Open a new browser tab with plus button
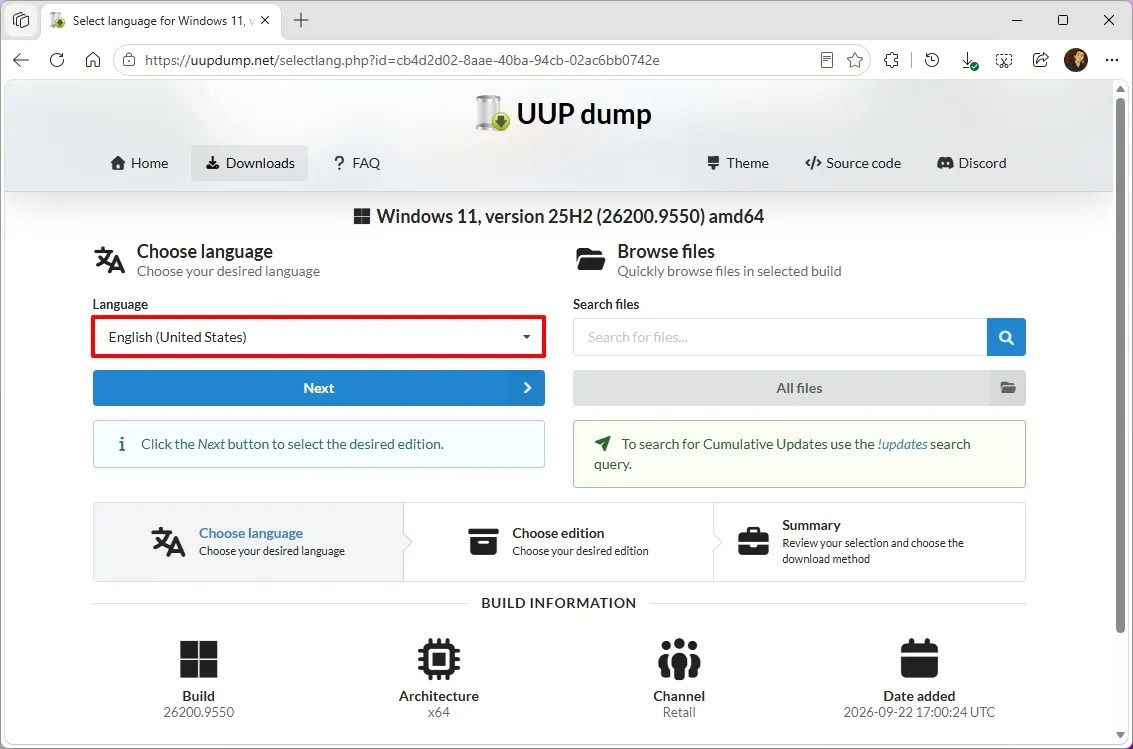The width and height of the screenshot is (1133, 749). pyautogui.click(x=301, y=20)
